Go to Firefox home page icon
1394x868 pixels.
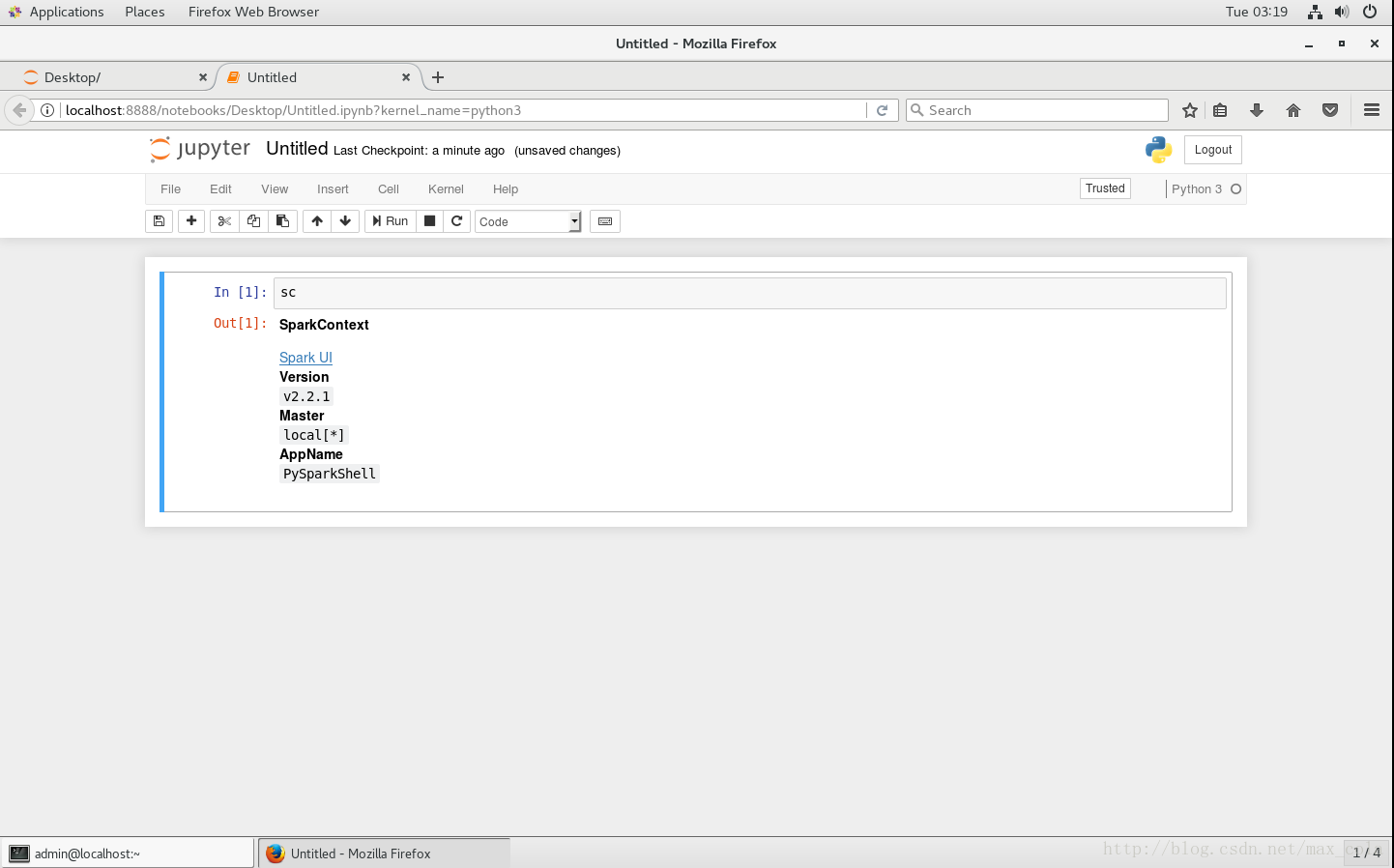(x=1293, y=110)
